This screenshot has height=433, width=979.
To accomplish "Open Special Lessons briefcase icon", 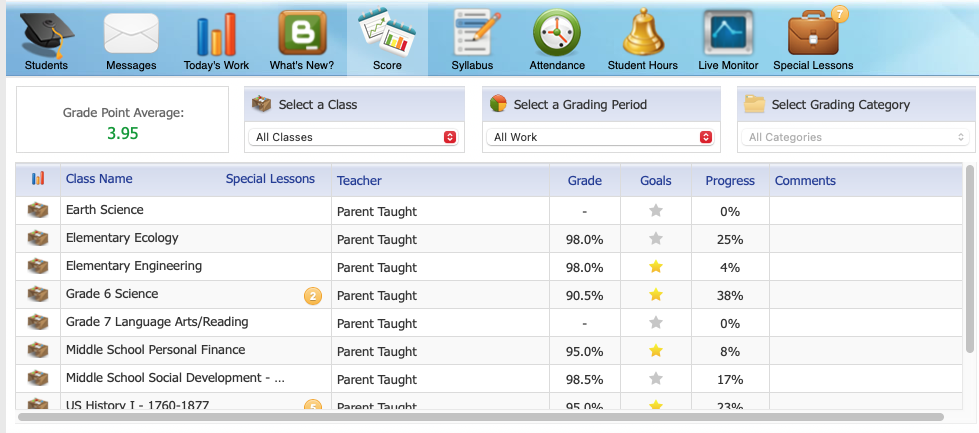I will coord(813,35).
